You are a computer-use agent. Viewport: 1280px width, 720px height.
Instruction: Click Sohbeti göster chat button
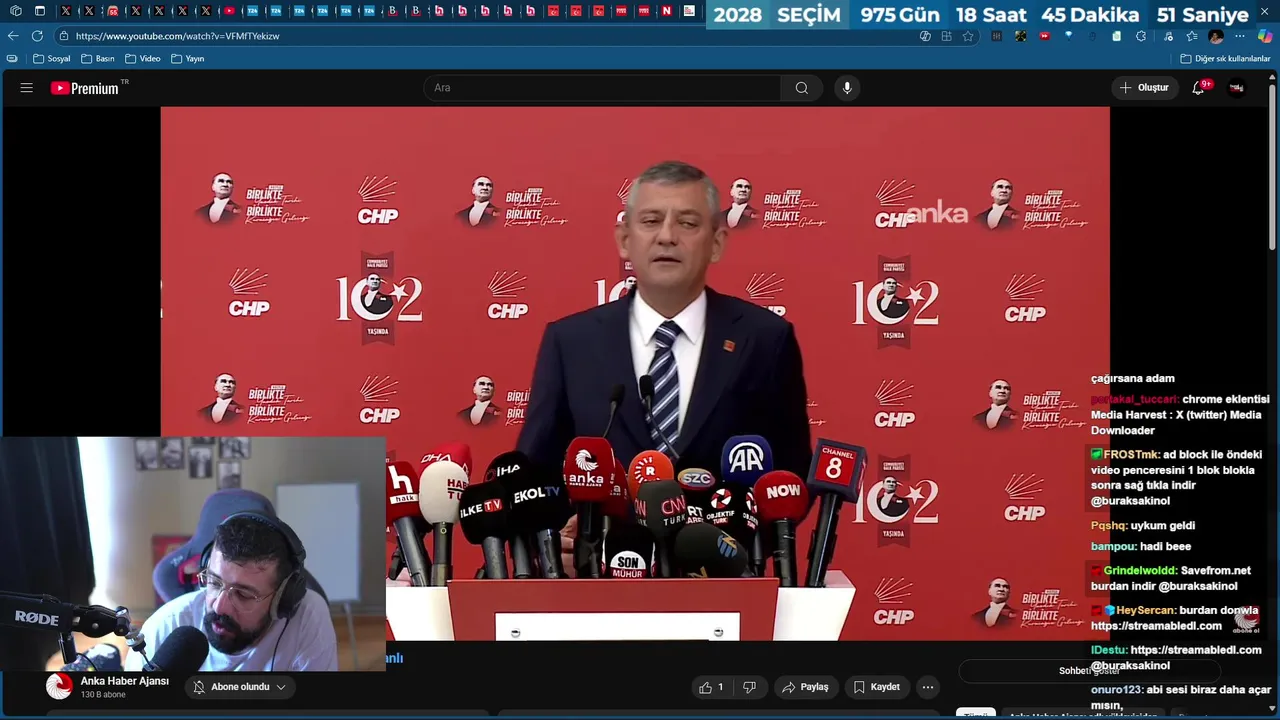(1089, 671)
